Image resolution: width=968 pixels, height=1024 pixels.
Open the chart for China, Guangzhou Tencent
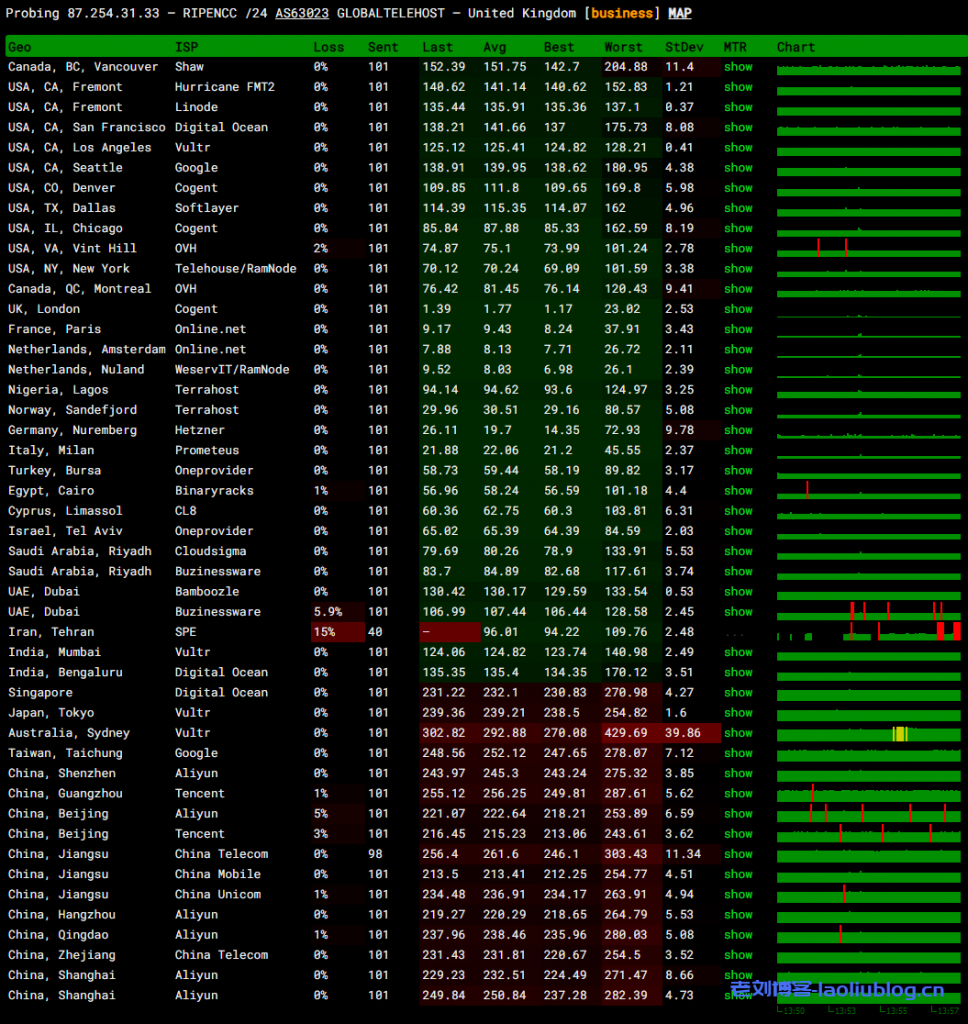tap(868, 794)
